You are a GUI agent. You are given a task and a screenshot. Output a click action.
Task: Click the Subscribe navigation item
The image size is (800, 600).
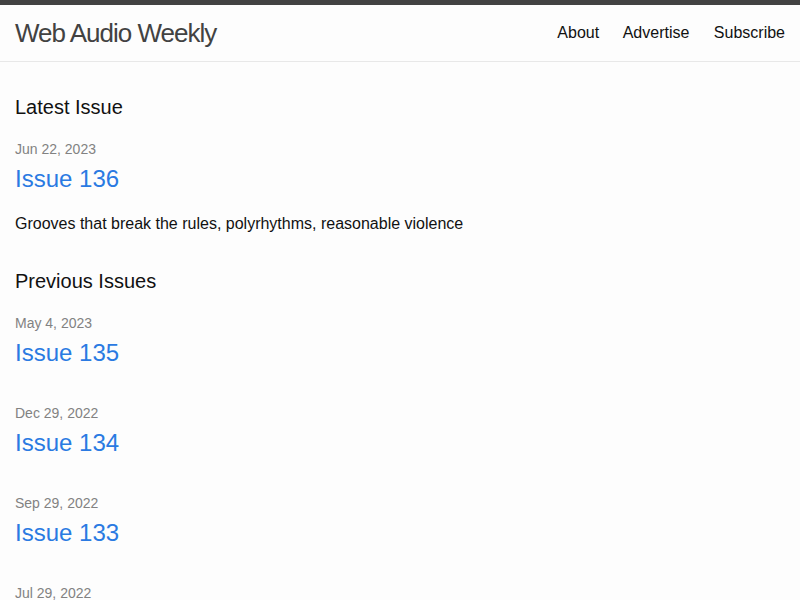(749, 33)
